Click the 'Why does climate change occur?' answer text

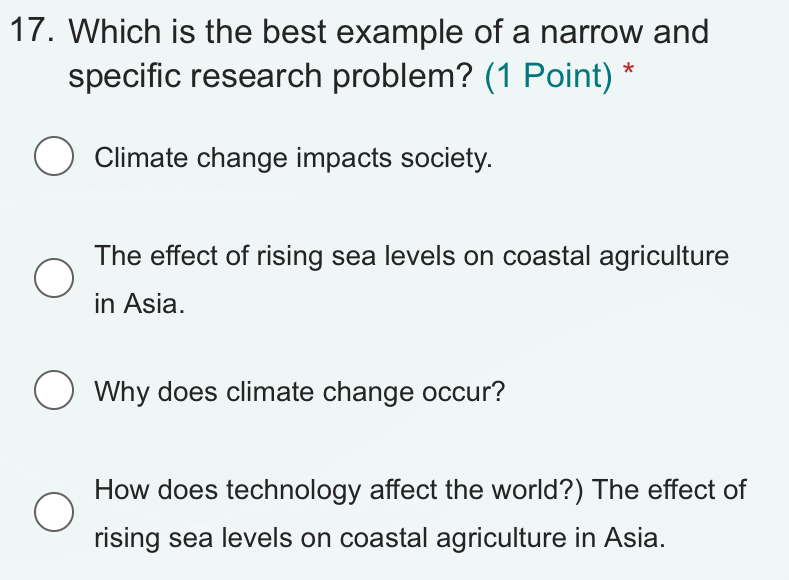[x=299, y=392]
